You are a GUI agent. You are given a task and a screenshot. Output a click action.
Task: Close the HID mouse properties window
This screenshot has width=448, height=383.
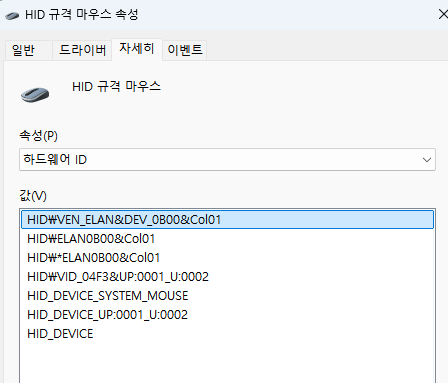(x=443, y=14)
